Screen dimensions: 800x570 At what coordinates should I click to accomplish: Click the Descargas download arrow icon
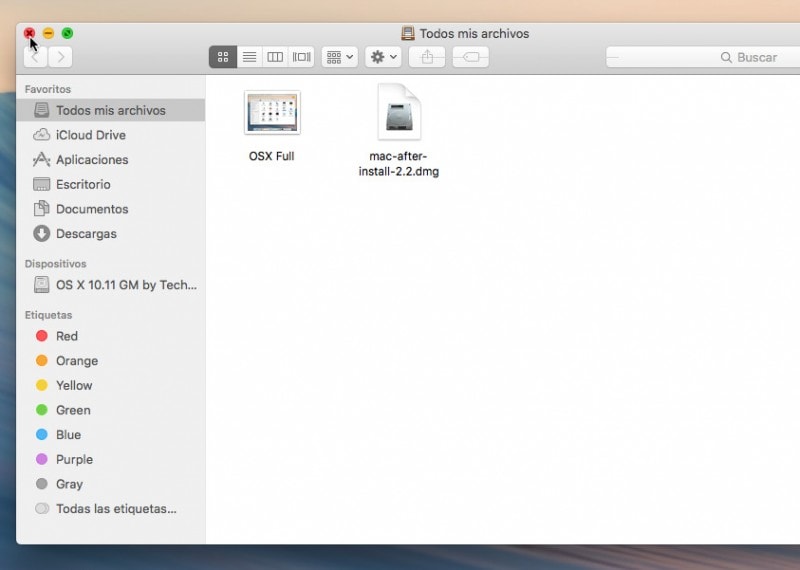[41, 234]
